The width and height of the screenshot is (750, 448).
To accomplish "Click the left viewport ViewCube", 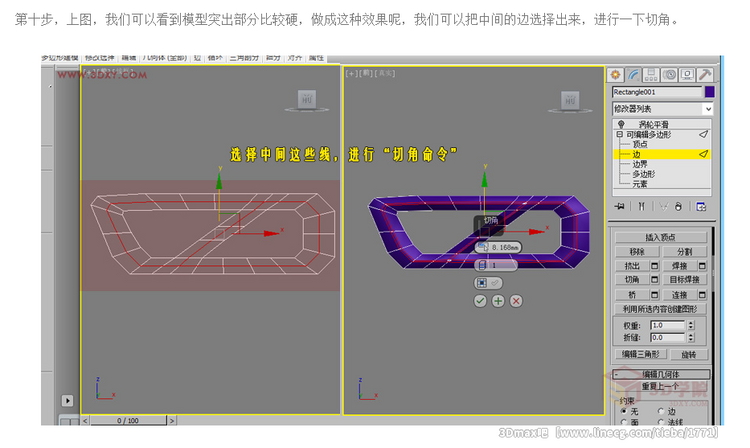I will click(307, 101).
